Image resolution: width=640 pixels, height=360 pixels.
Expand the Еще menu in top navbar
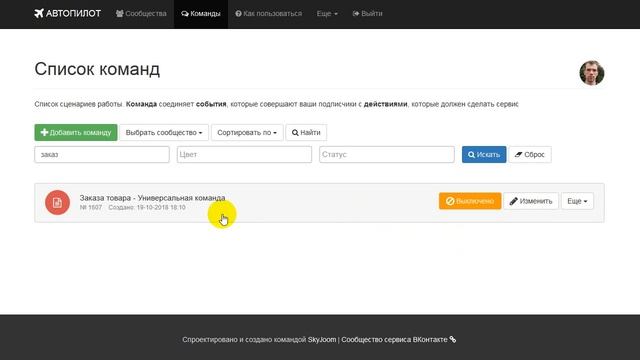[x=327, y=13]
